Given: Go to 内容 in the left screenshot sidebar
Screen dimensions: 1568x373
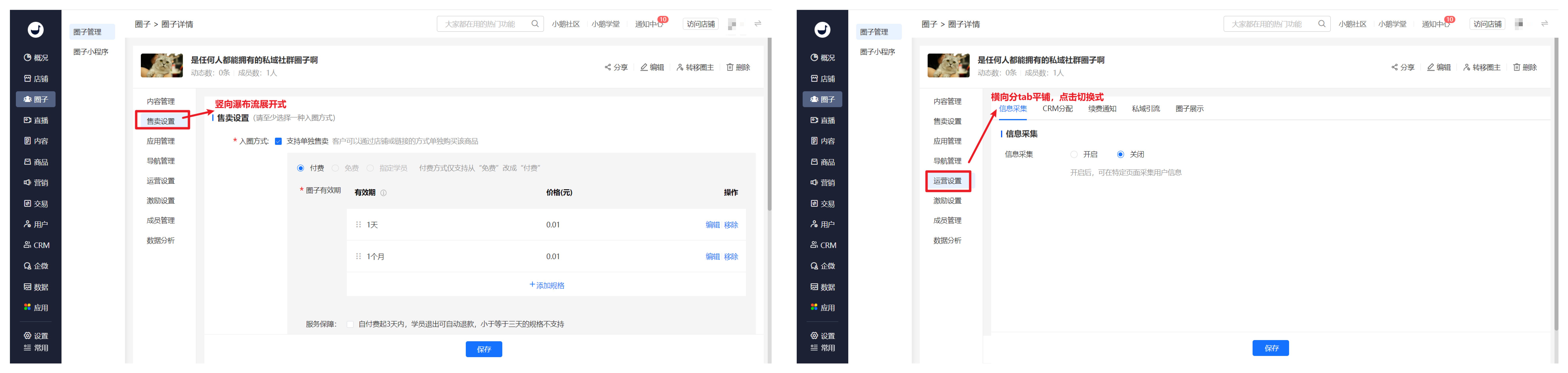Looking at the screenshot, I should click(x=36, y=141).
